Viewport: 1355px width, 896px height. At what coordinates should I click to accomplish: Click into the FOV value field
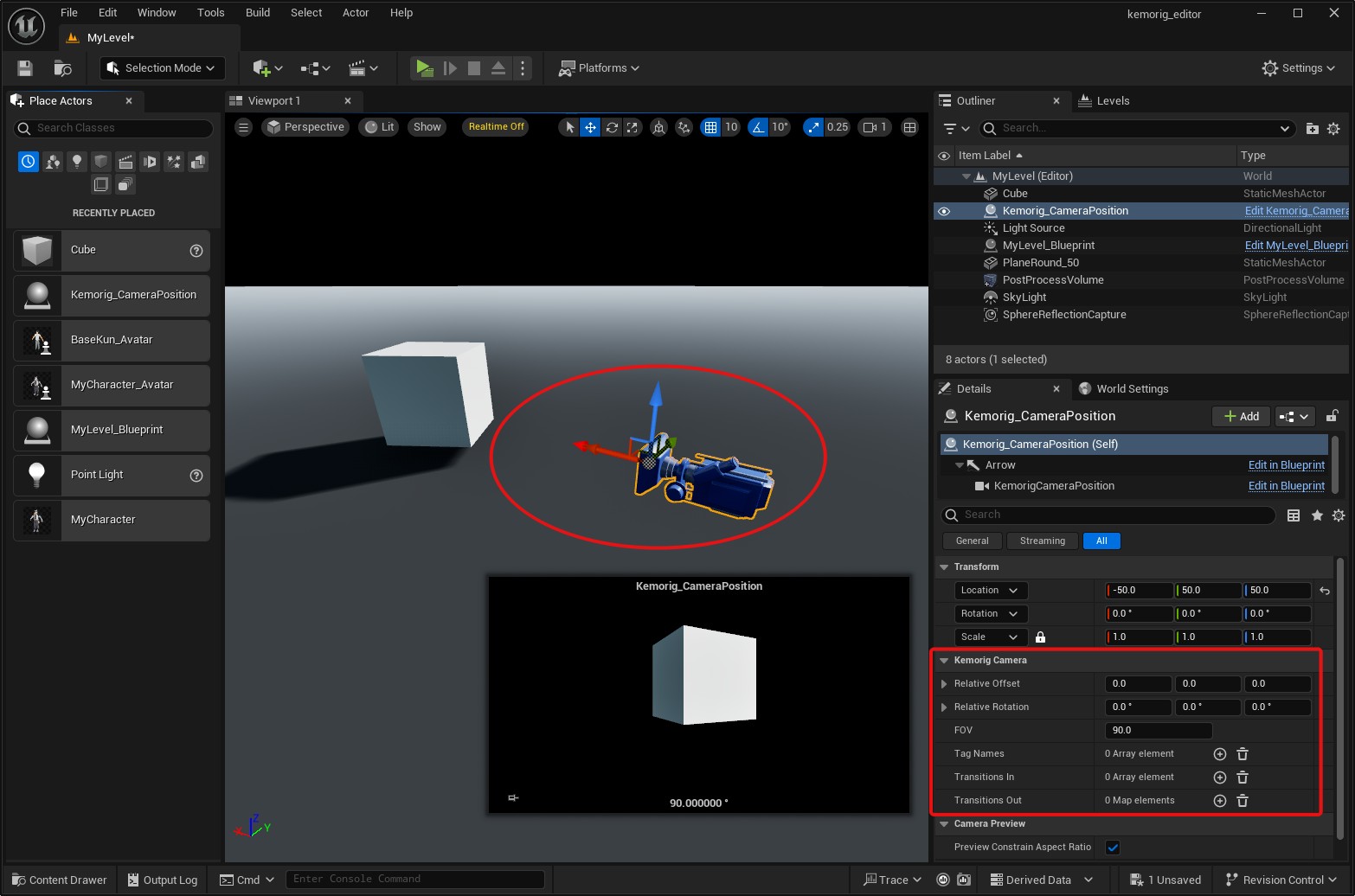(1158, 731)
